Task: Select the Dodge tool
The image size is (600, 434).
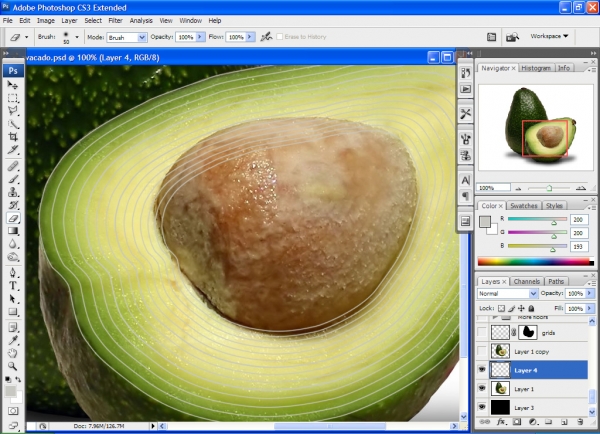Action: pyautogui.click(x=13, y=257)
